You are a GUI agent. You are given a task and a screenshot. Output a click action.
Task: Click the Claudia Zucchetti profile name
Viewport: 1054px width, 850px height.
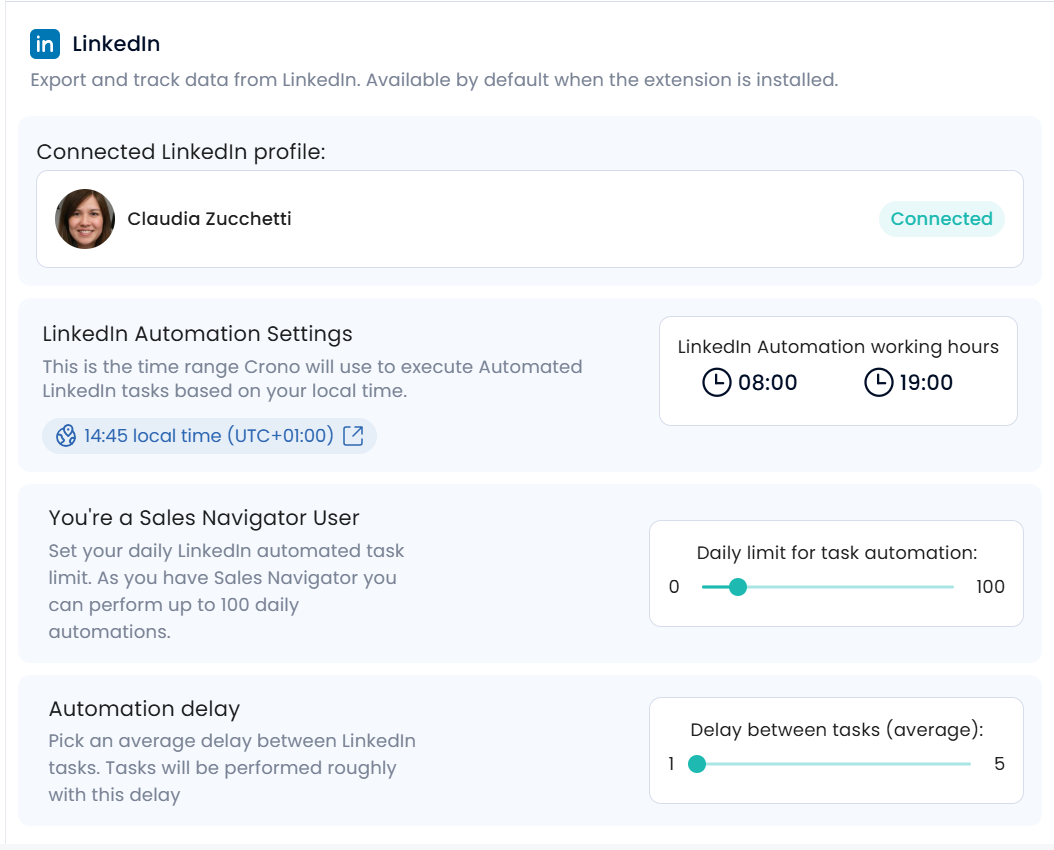(x=209, y=219)
